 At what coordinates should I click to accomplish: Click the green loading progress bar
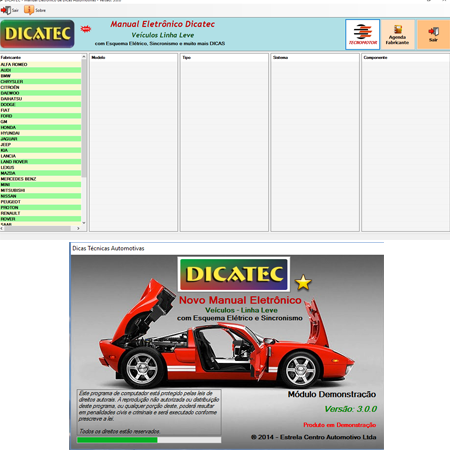tap(117, 440)
